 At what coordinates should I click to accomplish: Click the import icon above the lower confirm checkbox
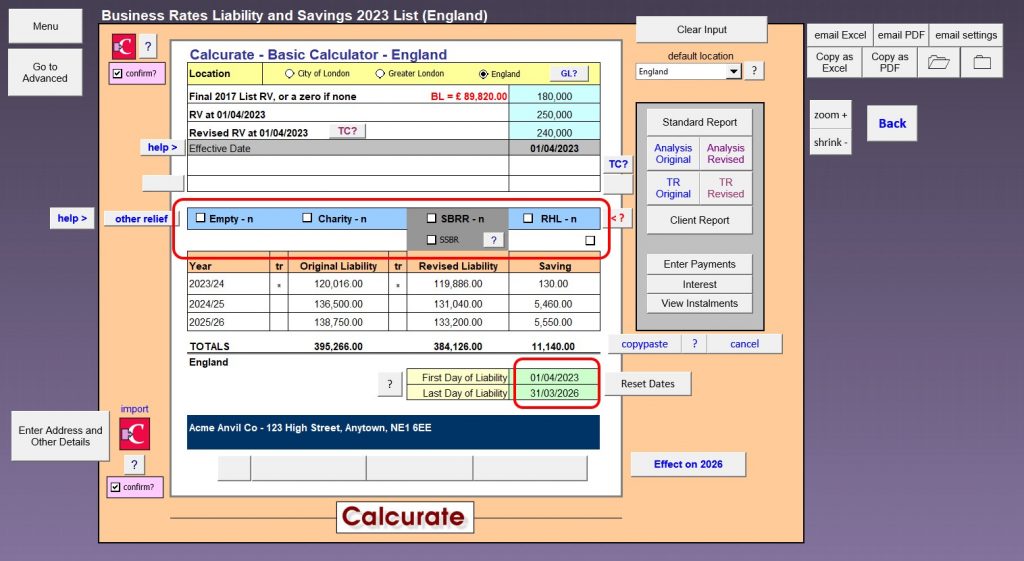(x=134, y=433)
